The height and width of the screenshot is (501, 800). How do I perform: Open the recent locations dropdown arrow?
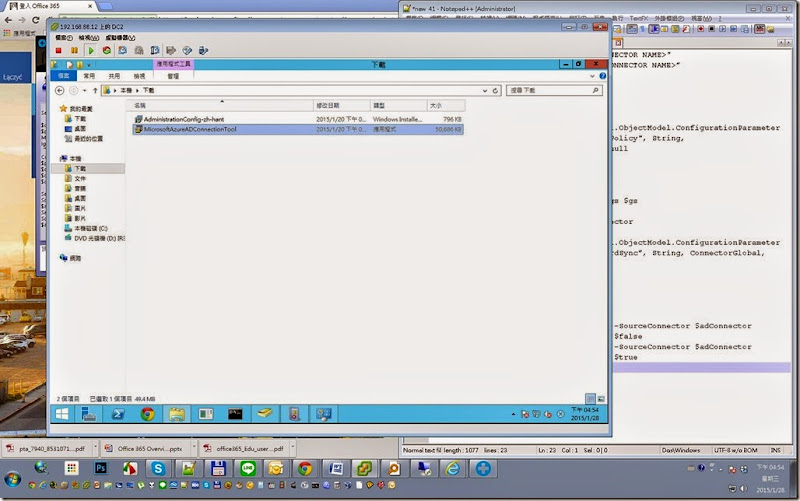(x=85, y=90)
